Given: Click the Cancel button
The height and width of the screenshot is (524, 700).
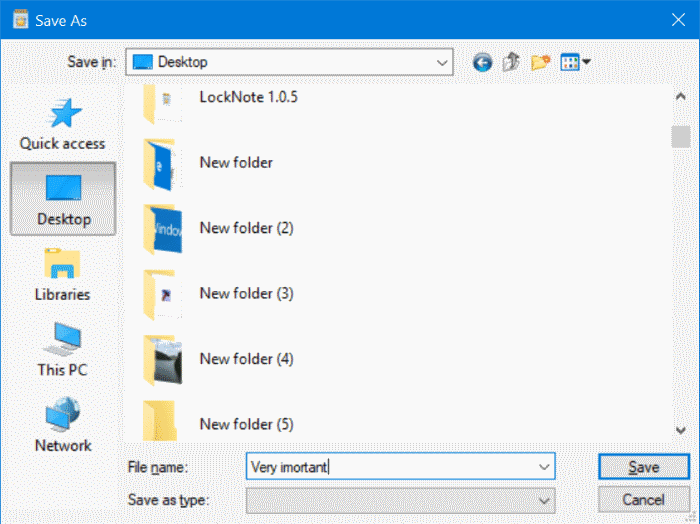Looking at the screenshot, I should pyautogui.click(x=644, y=499).
